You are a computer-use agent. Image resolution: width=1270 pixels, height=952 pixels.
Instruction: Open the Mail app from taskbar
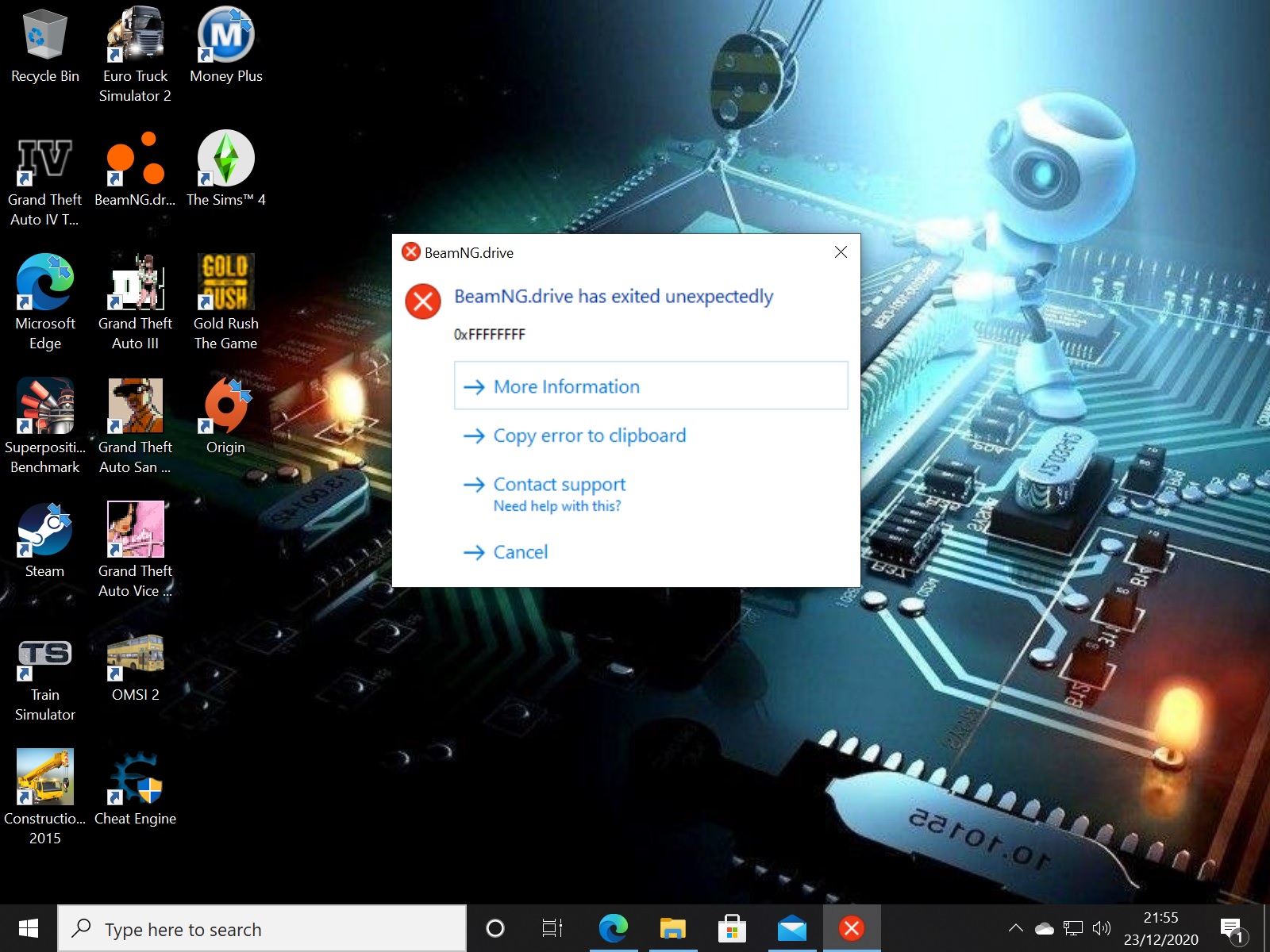pos(791,928)
